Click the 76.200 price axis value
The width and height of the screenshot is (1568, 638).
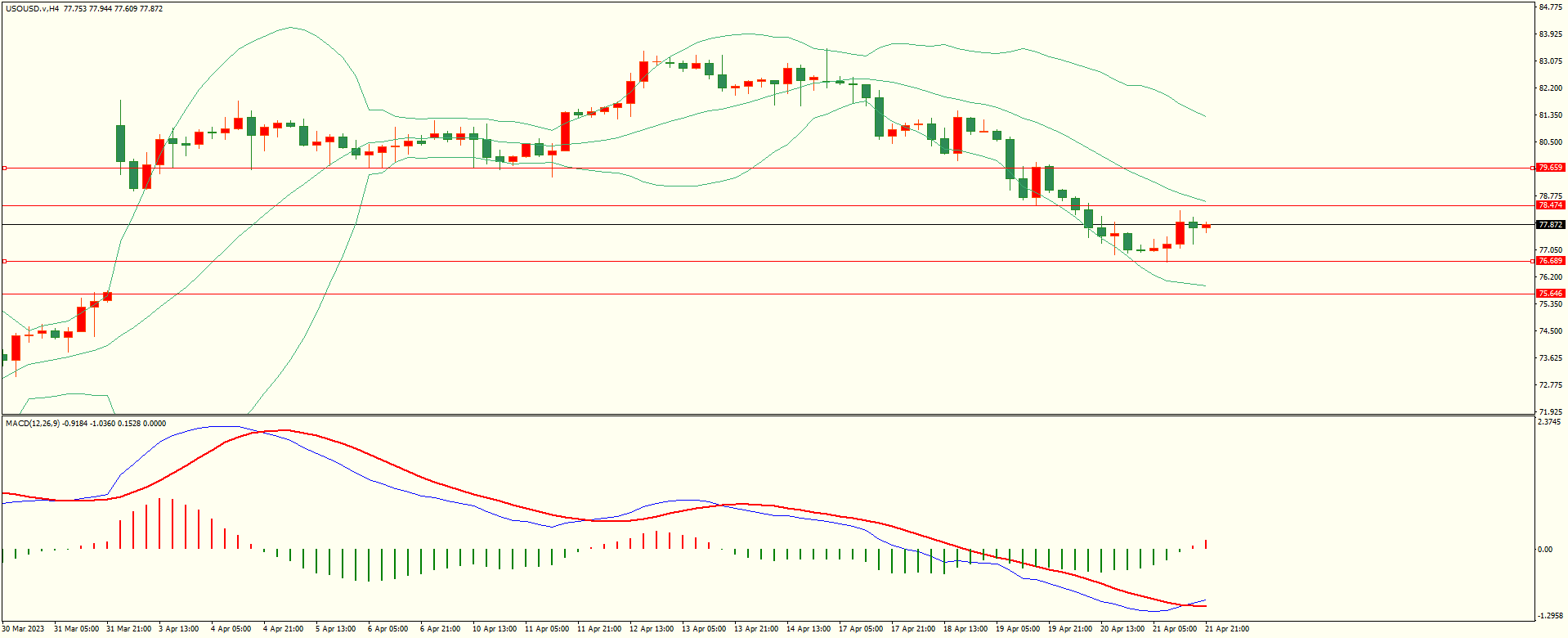pyautogui.click(x=1551, y=277)
